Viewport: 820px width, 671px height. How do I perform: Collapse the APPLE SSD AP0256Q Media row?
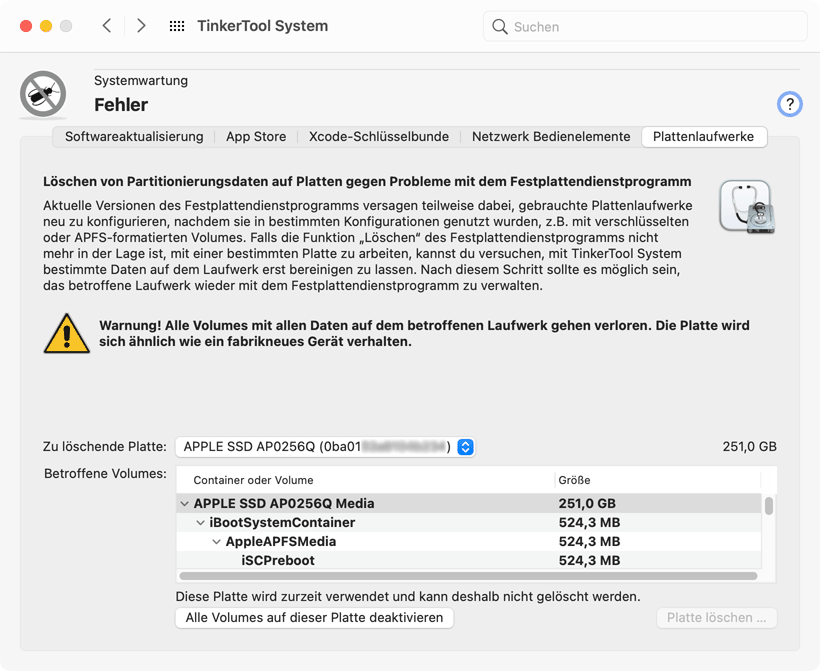(x=184, y=504)
